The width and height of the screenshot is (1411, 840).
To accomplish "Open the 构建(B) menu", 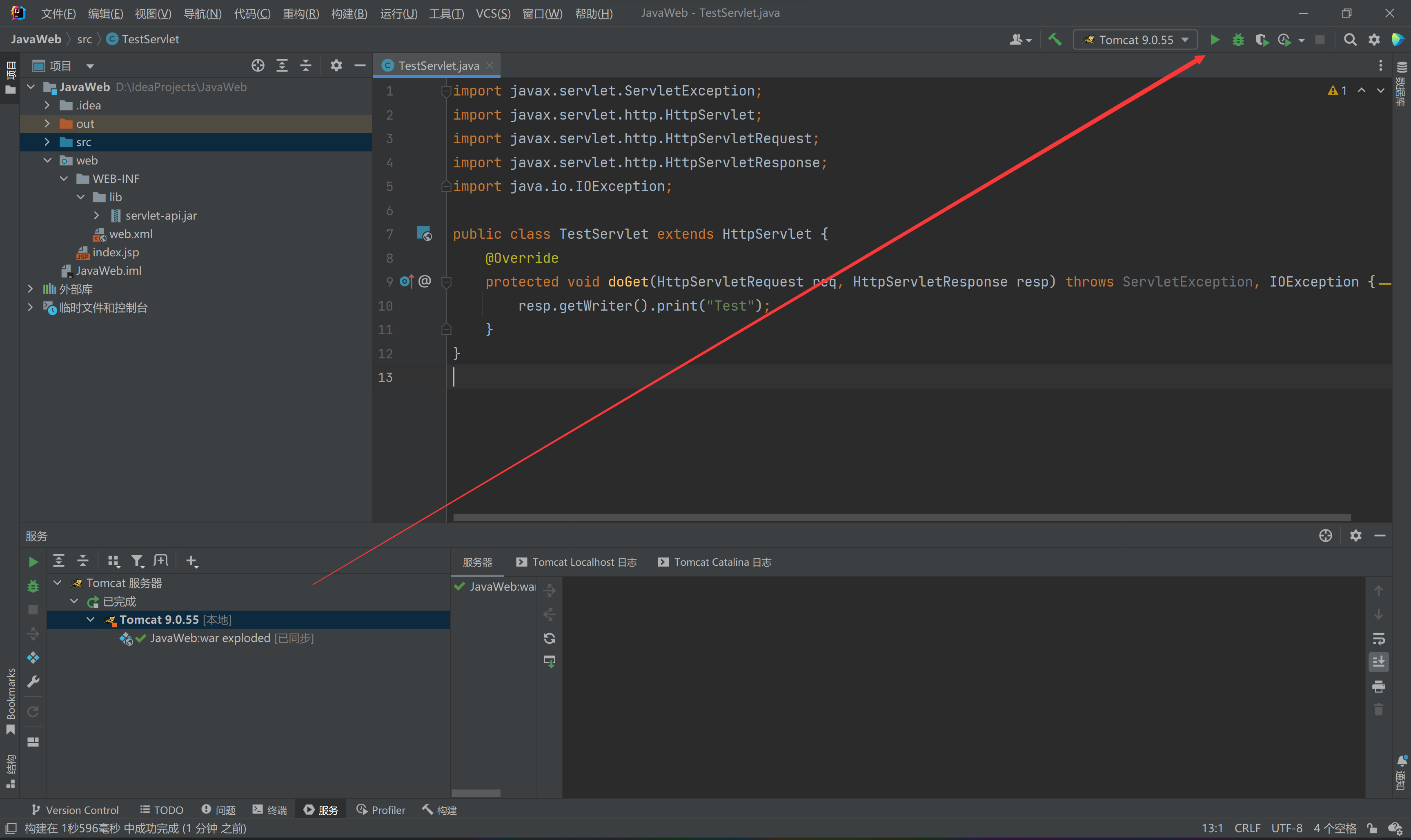I will (349, 13).
